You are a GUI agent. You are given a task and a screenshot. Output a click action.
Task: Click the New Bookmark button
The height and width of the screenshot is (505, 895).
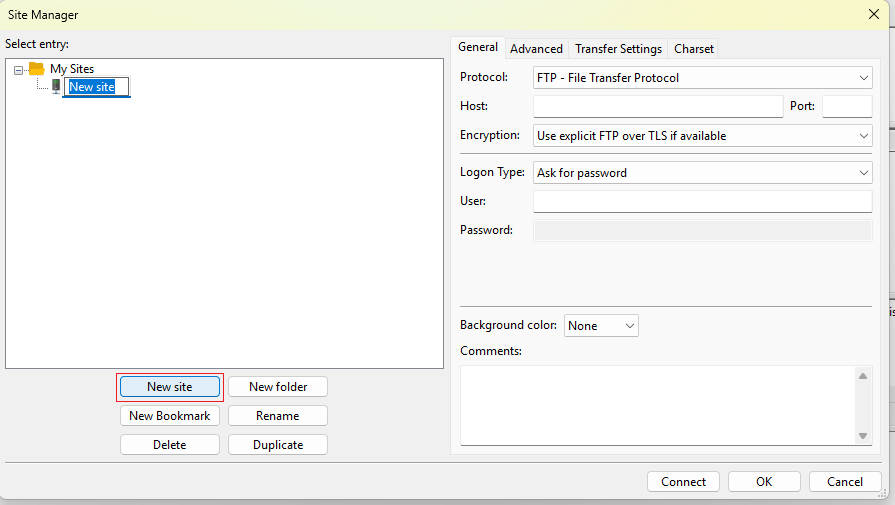169,416
